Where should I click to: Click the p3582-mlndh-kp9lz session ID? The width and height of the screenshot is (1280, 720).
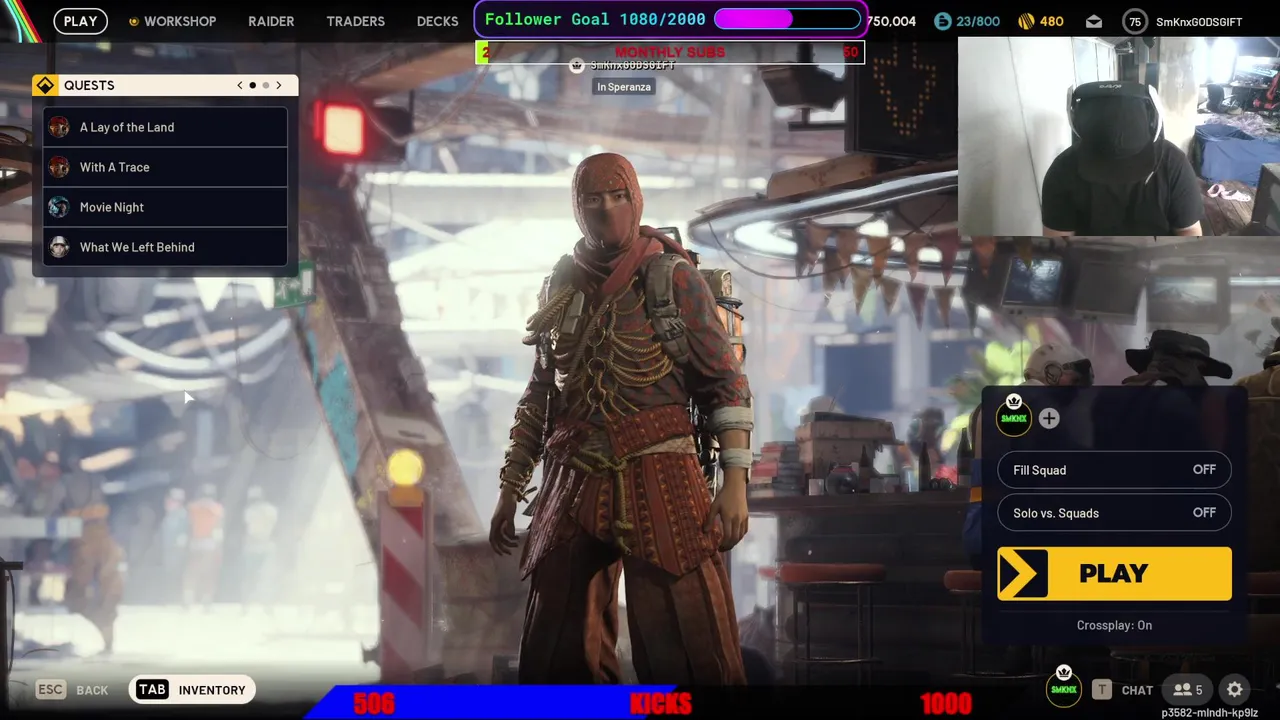[1210, 713]
